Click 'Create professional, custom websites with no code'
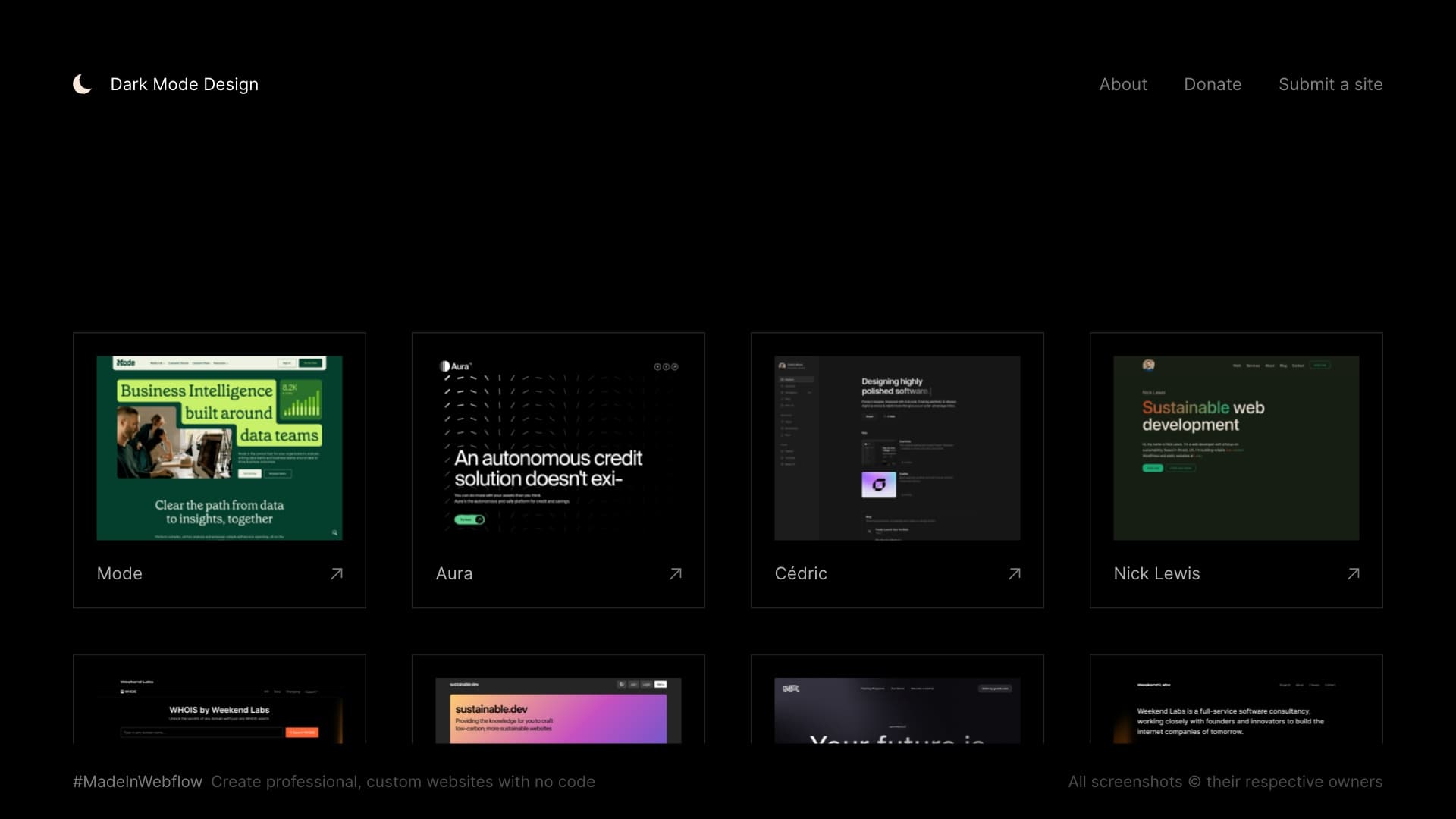Image resolution: width=1456 pixels, height=819 pixels. tap(403, 782)
